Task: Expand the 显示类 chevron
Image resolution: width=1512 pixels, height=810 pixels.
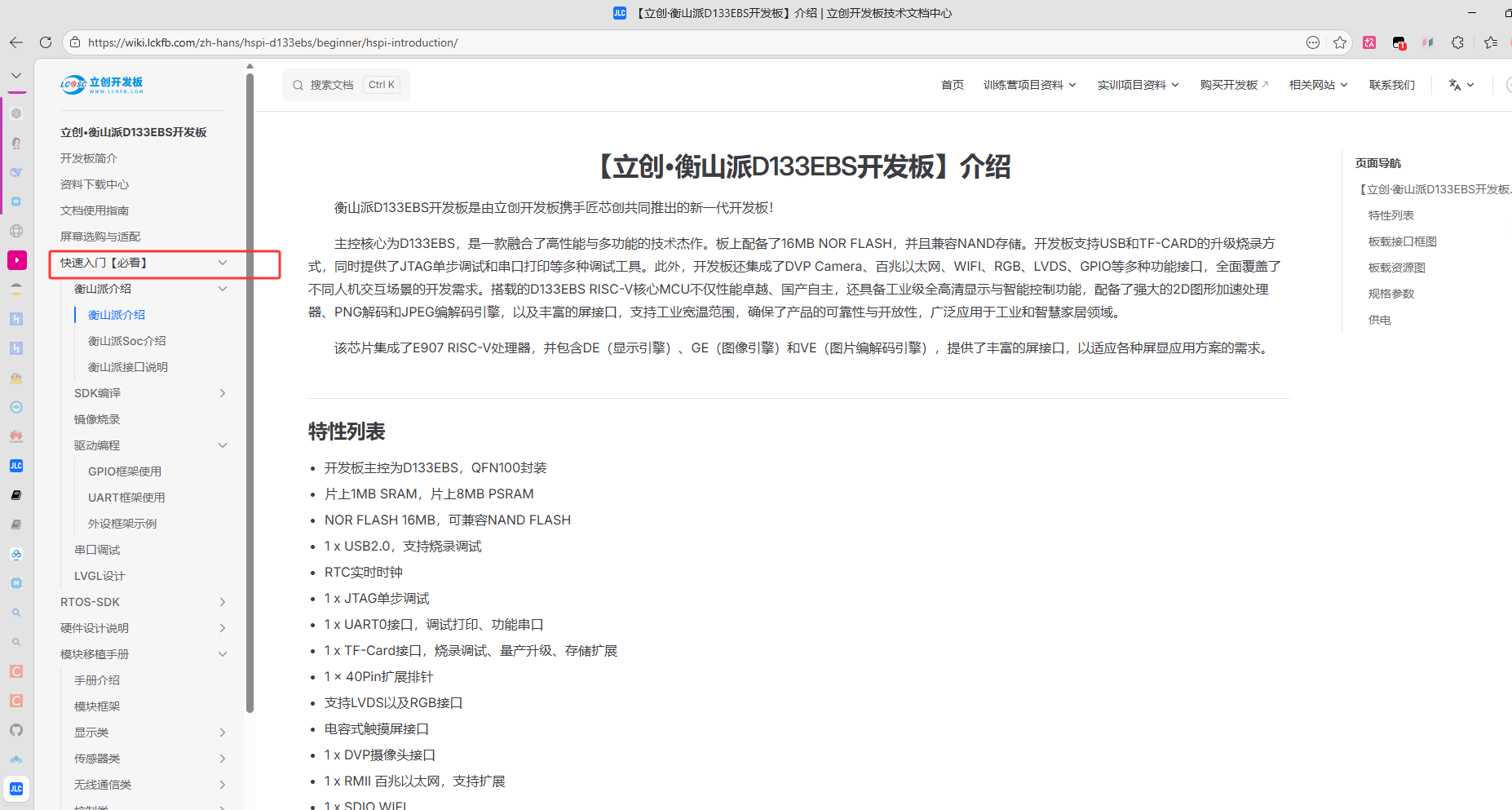Action: tap(223, 733)
